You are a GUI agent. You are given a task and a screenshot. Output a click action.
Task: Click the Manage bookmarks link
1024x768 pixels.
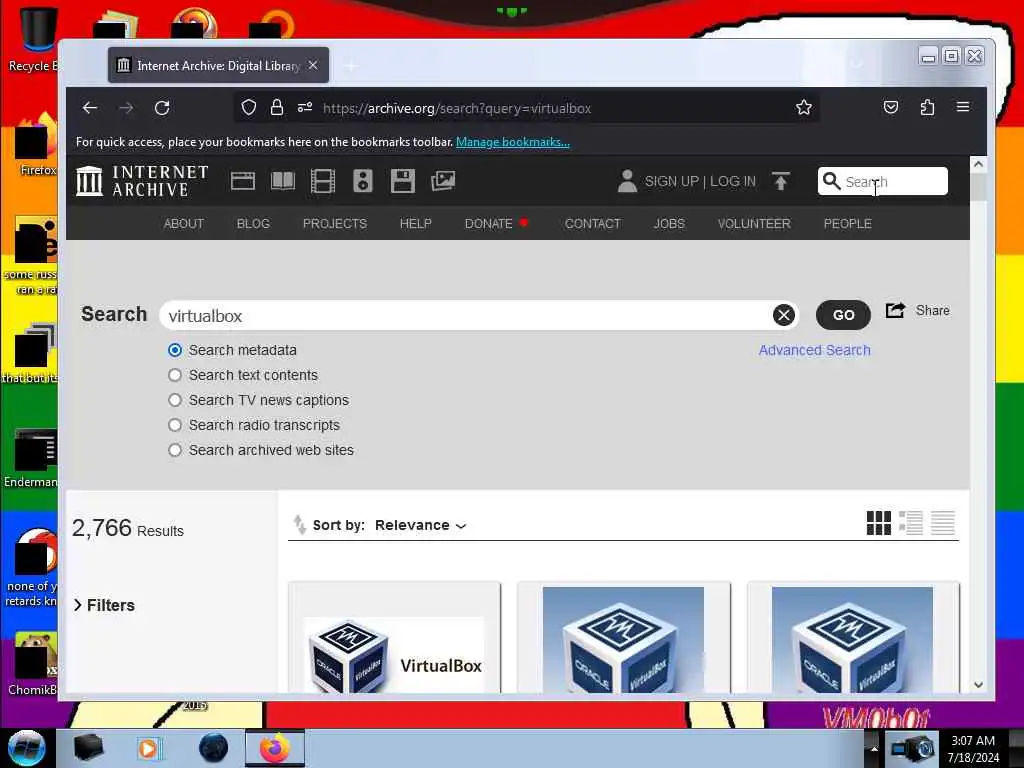point(513,142)
